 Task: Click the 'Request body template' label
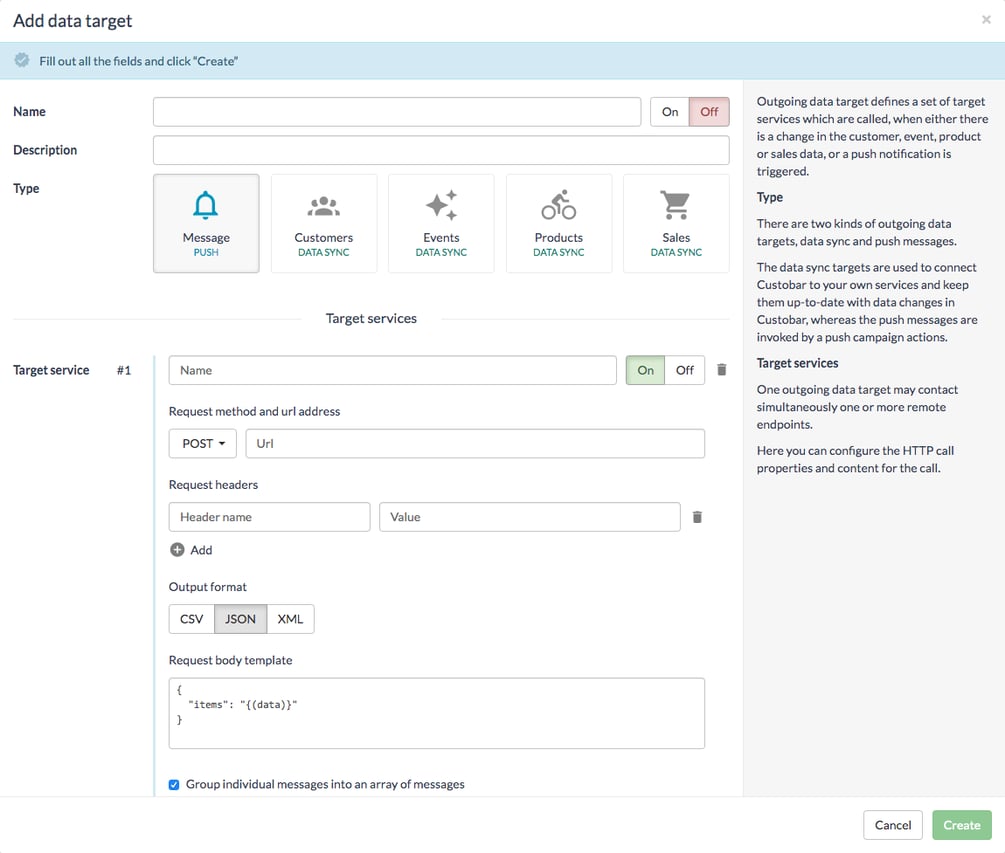(230, 660)
